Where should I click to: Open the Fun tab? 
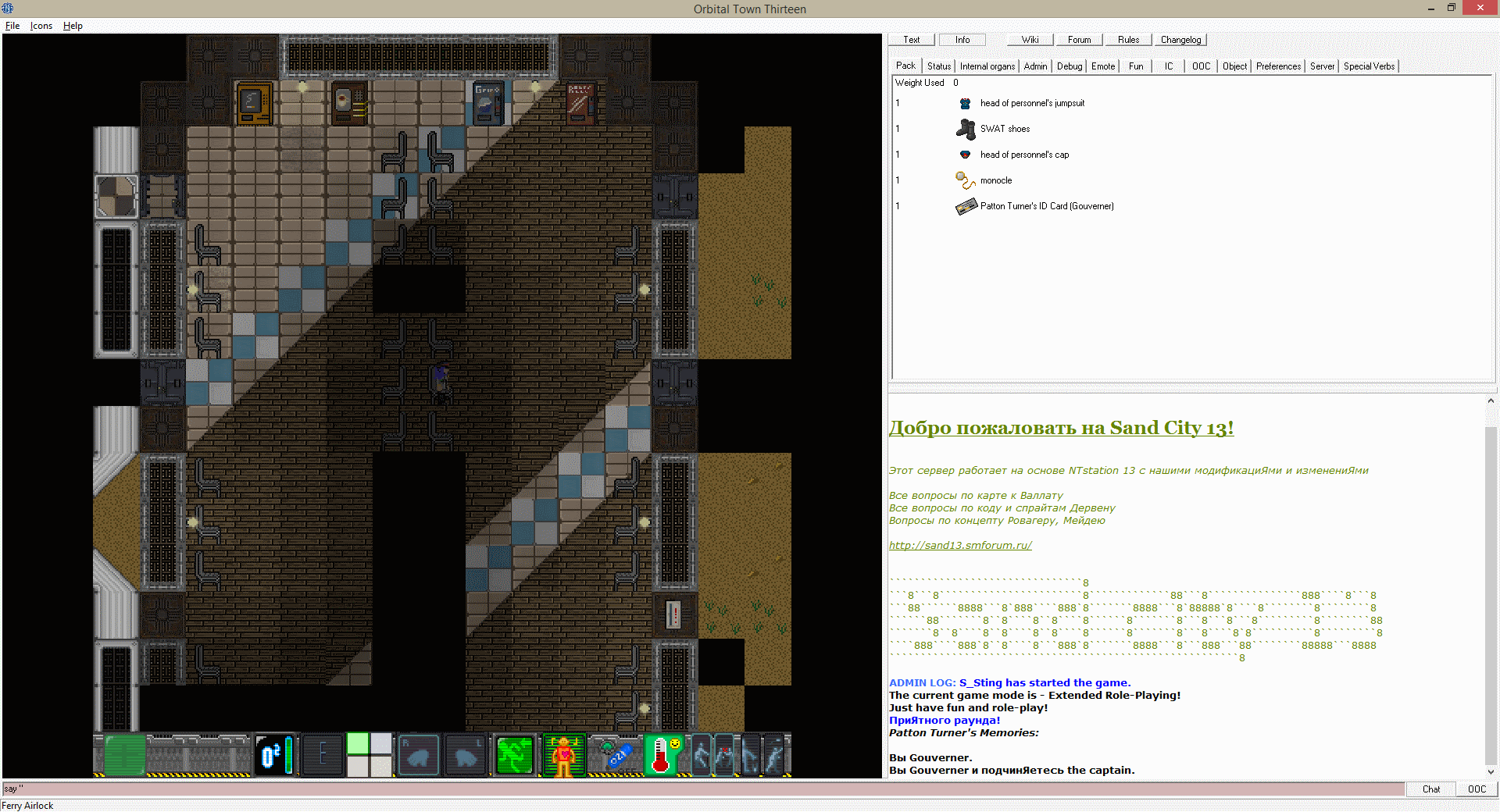coord(1136,66)
